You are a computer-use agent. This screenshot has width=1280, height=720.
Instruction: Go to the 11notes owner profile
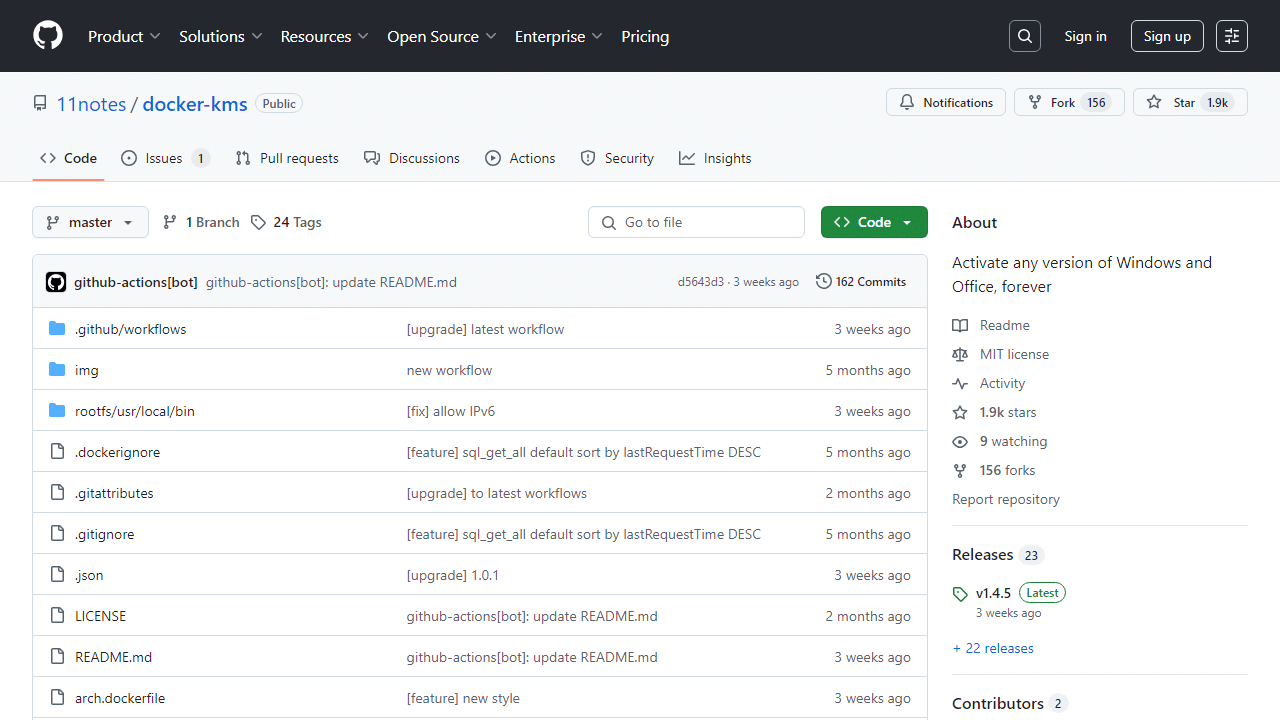tap(91, 103)
